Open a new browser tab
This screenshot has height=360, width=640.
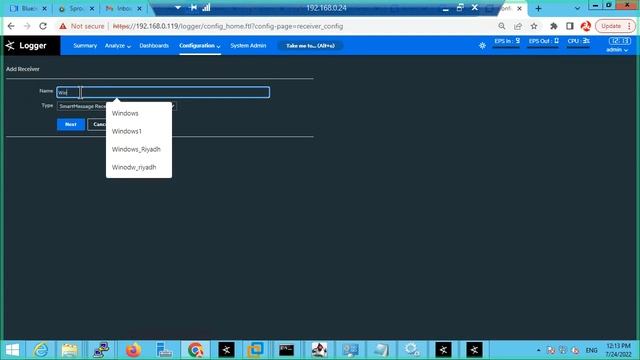538,8
